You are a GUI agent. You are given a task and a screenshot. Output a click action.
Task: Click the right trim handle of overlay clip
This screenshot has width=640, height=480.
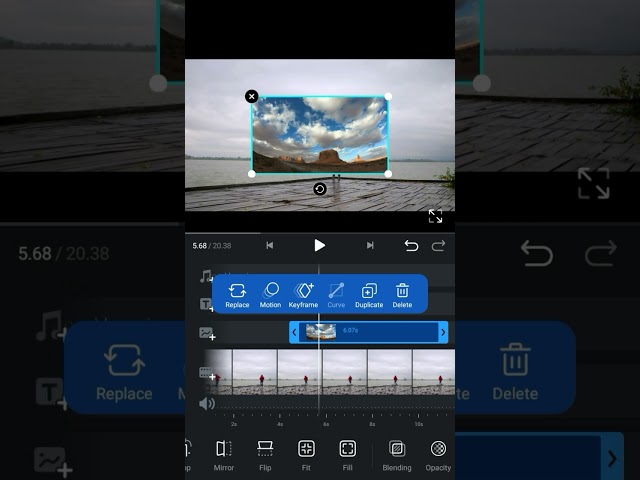click(x=443, y=332)
